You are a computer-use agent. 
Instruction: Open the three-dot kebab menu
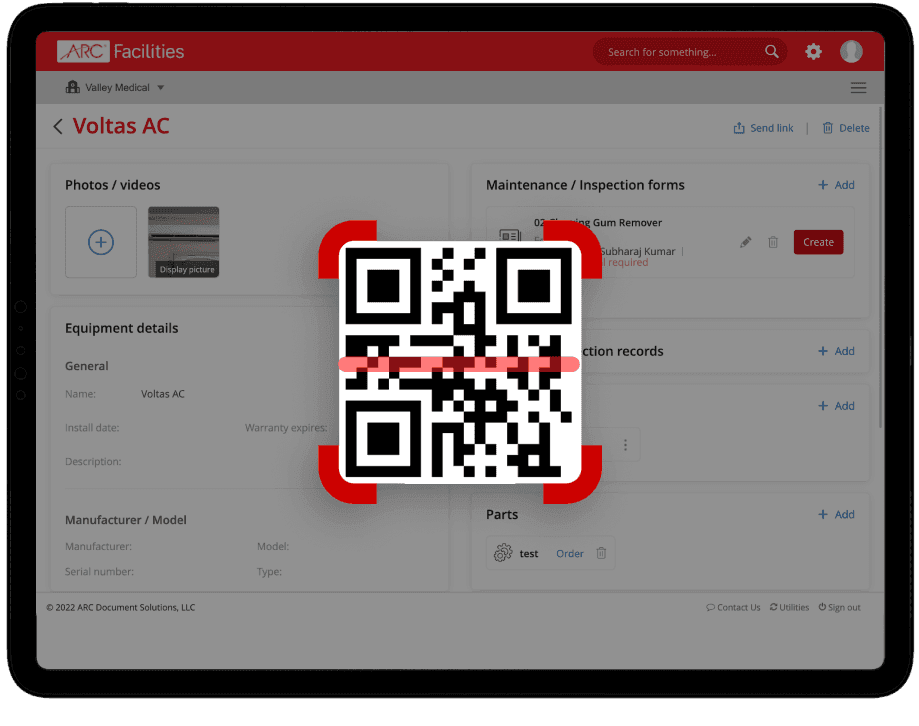click(x=625, y=444)
